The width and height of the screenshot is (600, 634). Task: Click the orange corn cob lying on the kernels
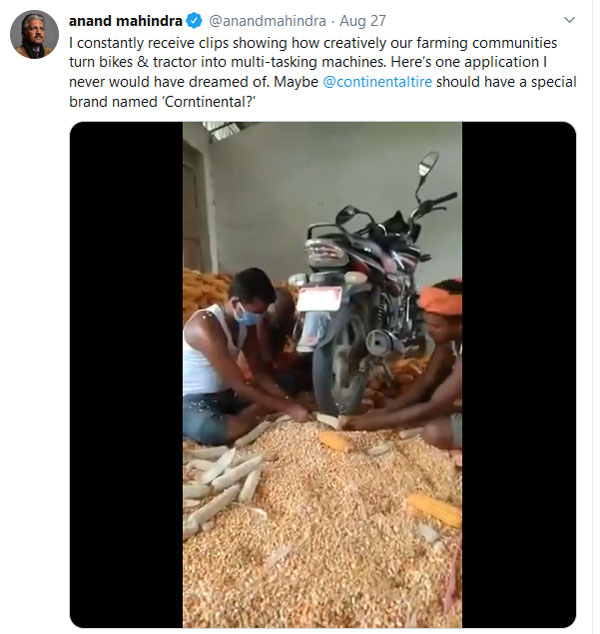(433, 510)
